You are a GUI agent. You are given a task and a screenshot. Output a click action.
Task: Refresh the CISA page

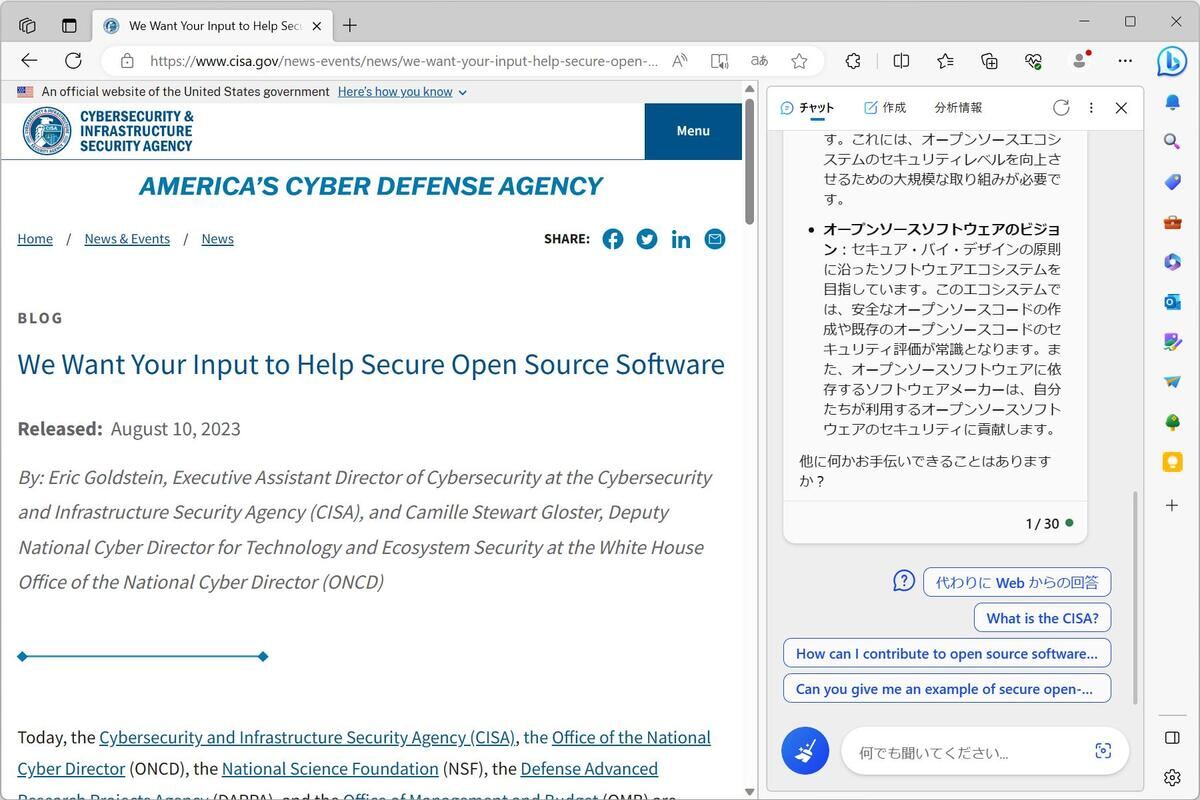click(73, 61)
